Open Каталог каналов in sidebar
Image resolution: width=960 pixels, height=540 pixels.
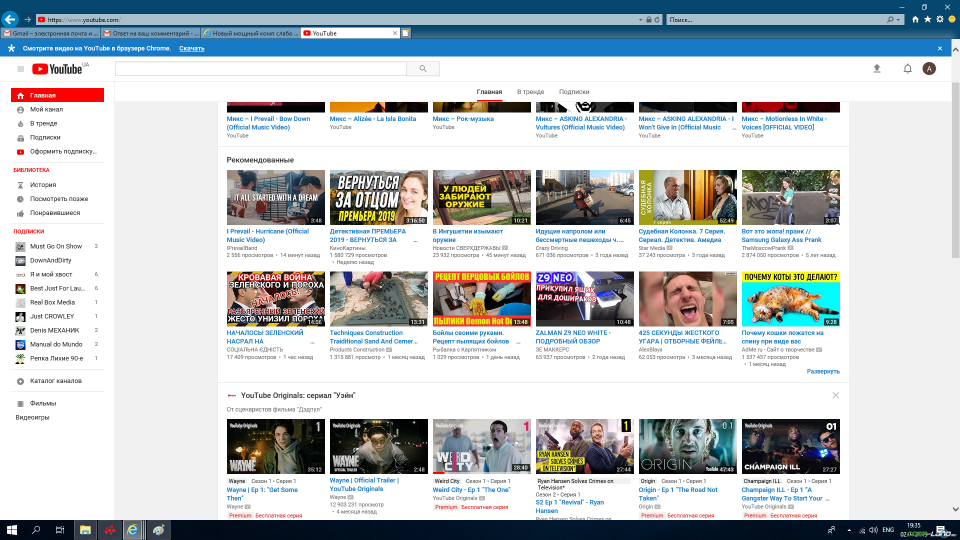click(55, 381)
